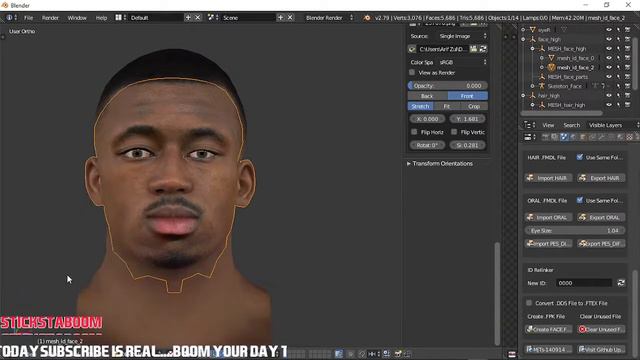Enable Convert DDS to FTEX checkbox
Screen dimensions: 640x360
tap(529, 303)
